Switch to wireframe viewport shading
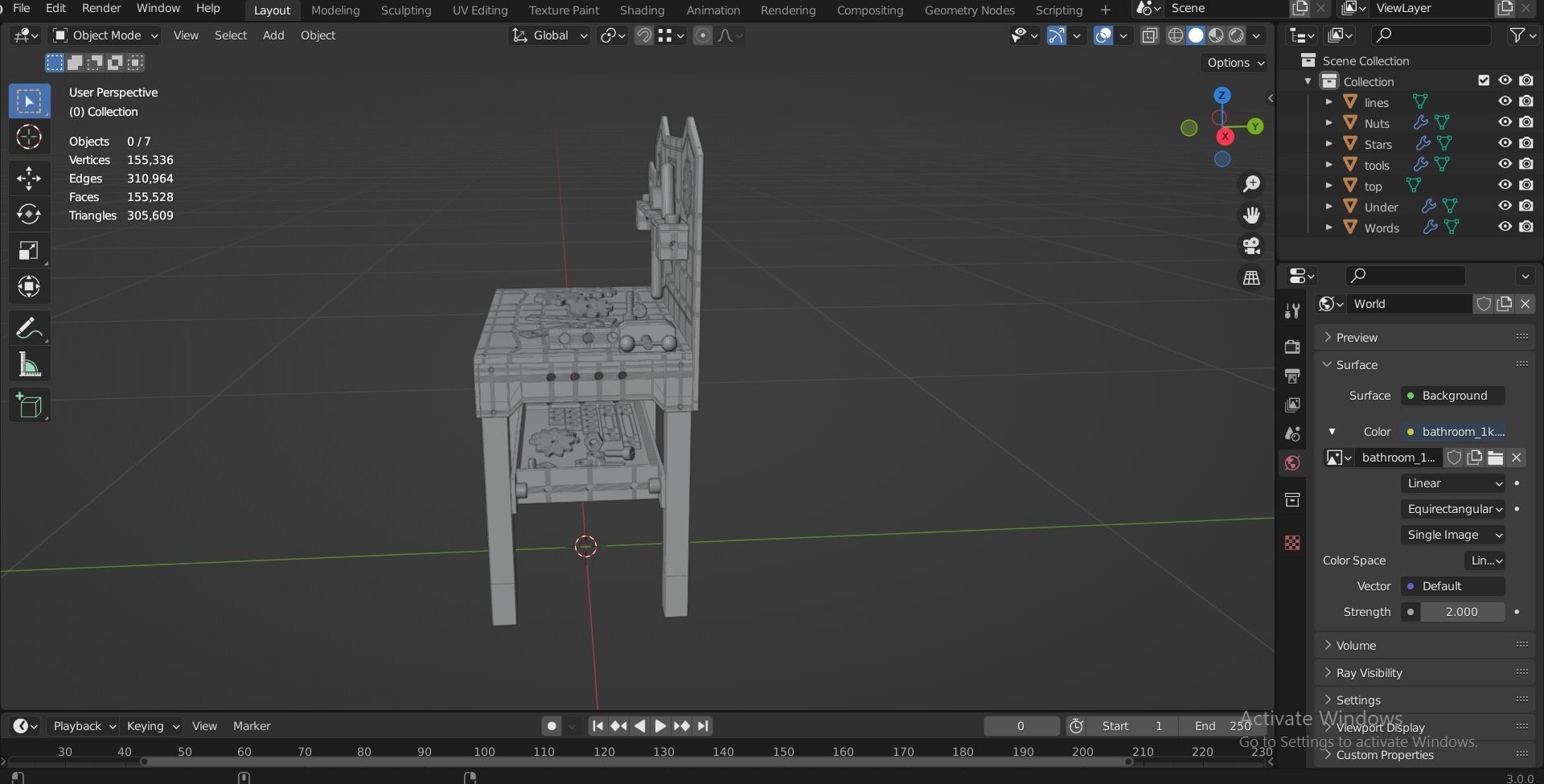 point(1176,35)
